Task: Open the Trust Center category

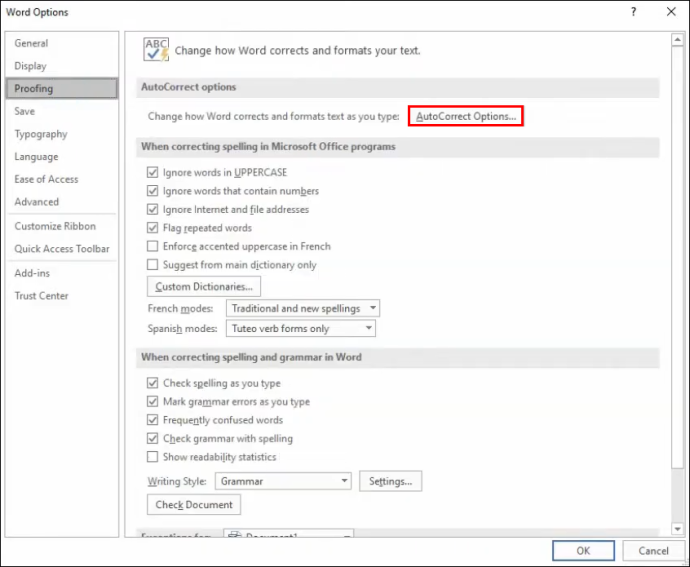Action: click(41, 296)
